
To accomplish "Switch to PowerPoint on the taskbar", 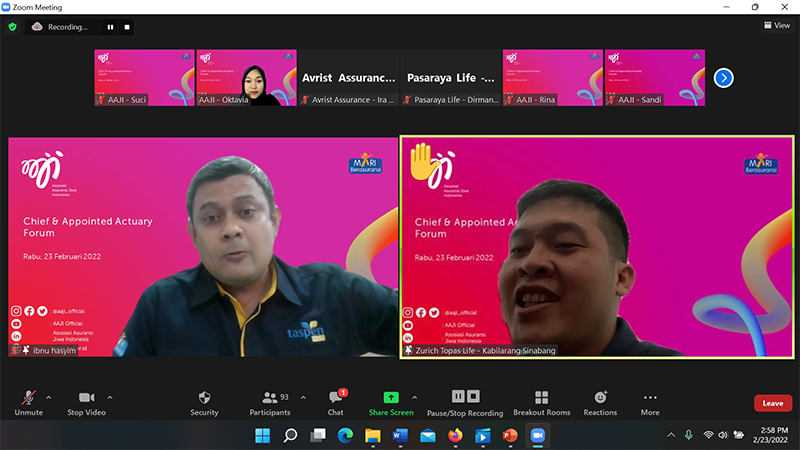I will (510, 436).
